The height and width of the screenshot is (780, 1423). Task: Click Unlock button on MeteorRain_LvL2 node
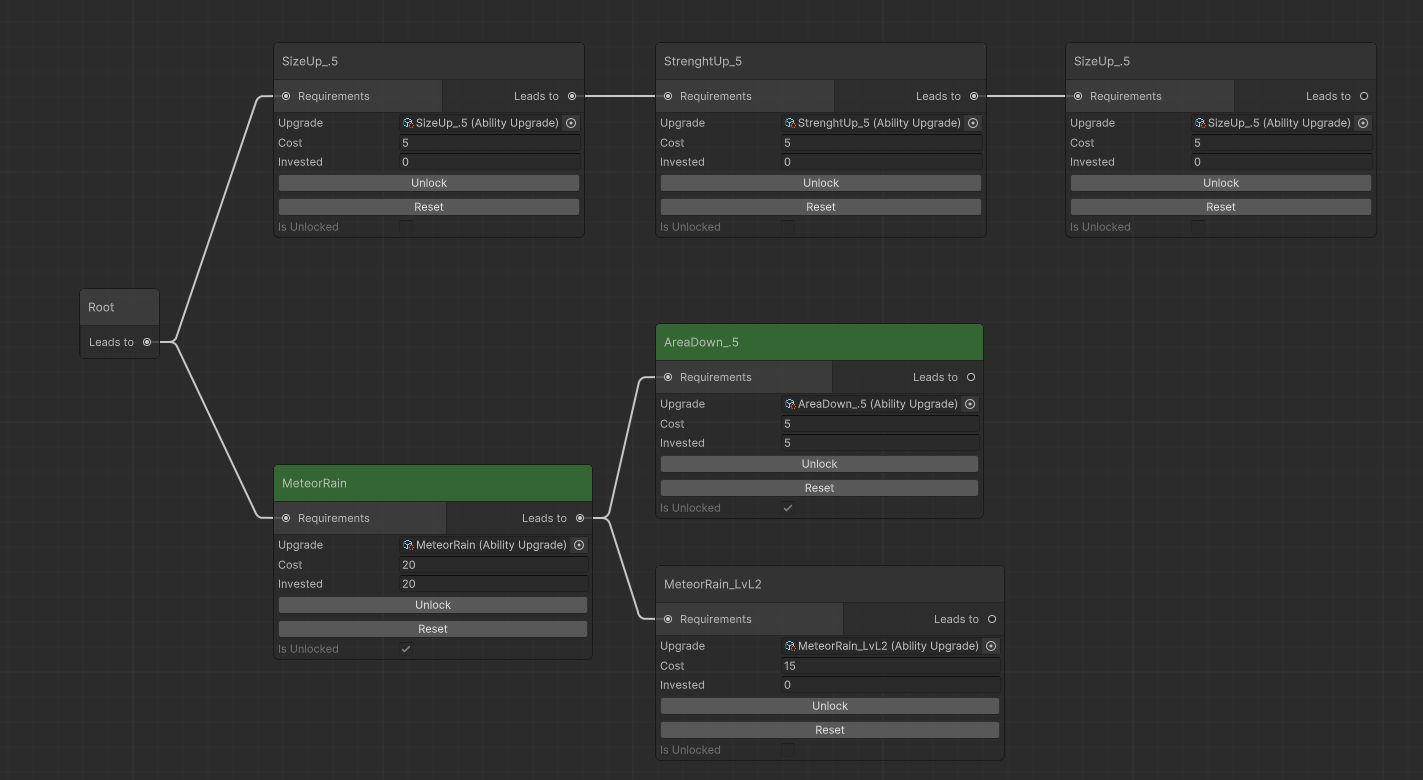pos(830,706)
